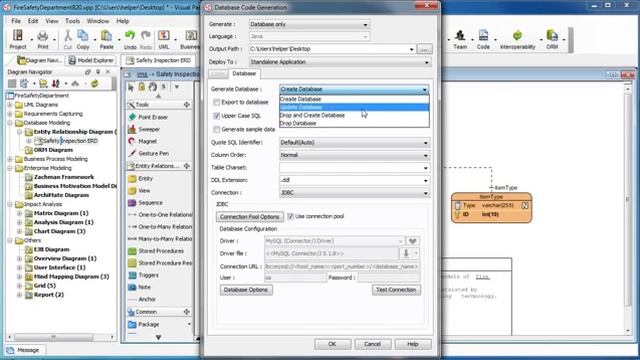Click the output path browse button
The height and width of the screenshot is (360, 640).
(424, 49)
